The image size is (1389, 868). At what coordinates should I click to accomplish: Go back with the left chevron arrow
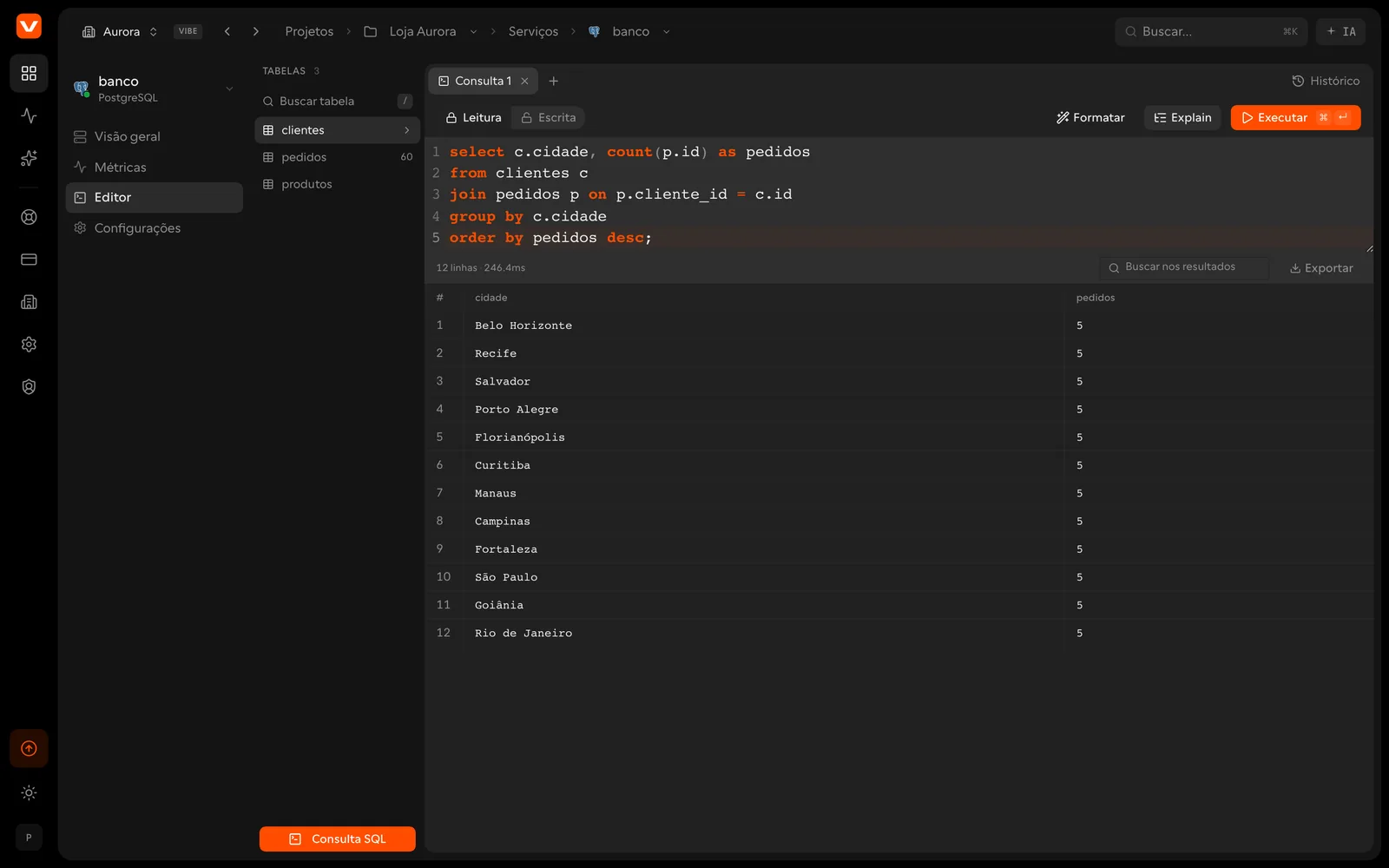[x=227, y=31]
